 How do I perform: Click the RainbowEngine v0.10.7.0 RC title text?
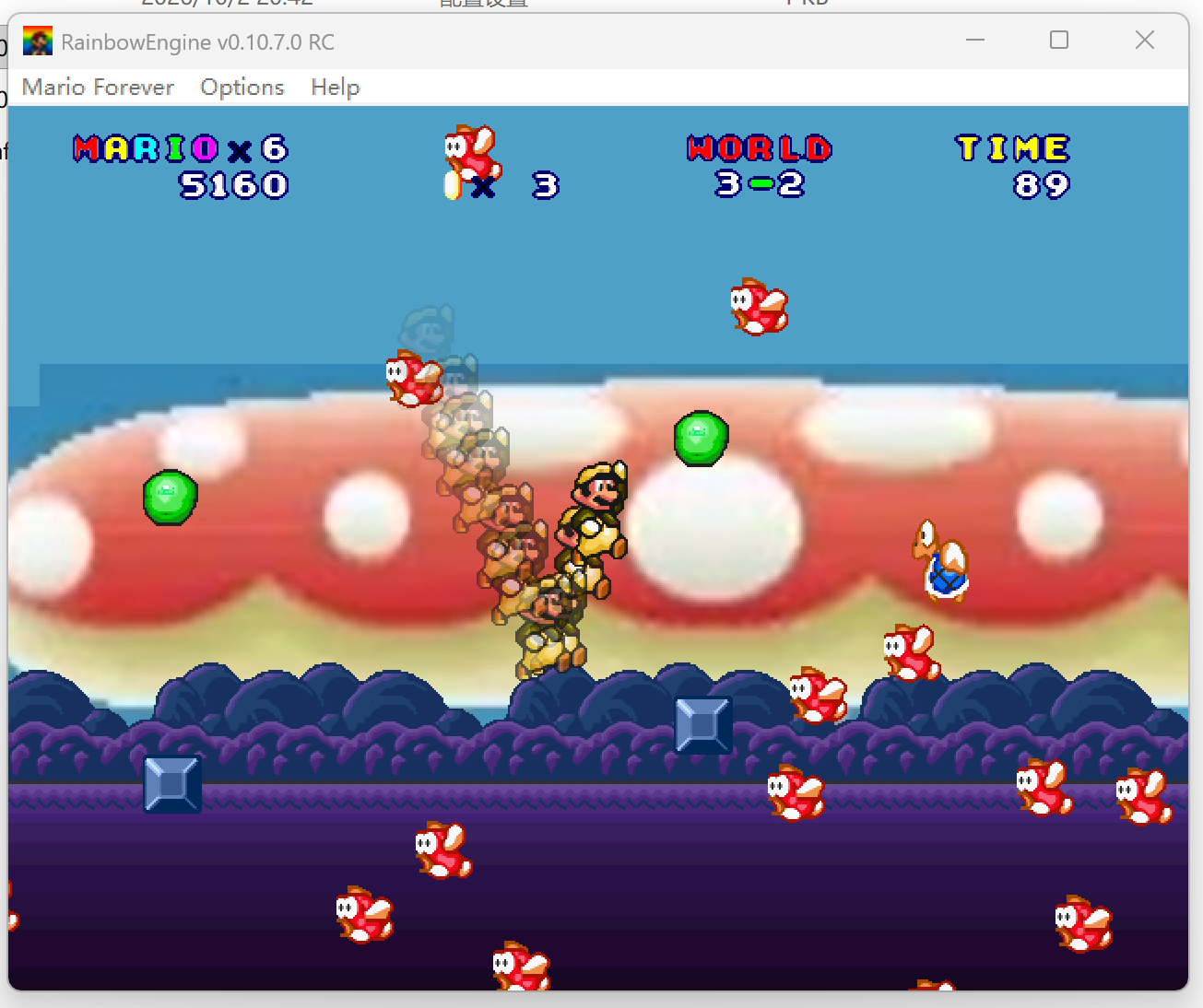(198, 42)
